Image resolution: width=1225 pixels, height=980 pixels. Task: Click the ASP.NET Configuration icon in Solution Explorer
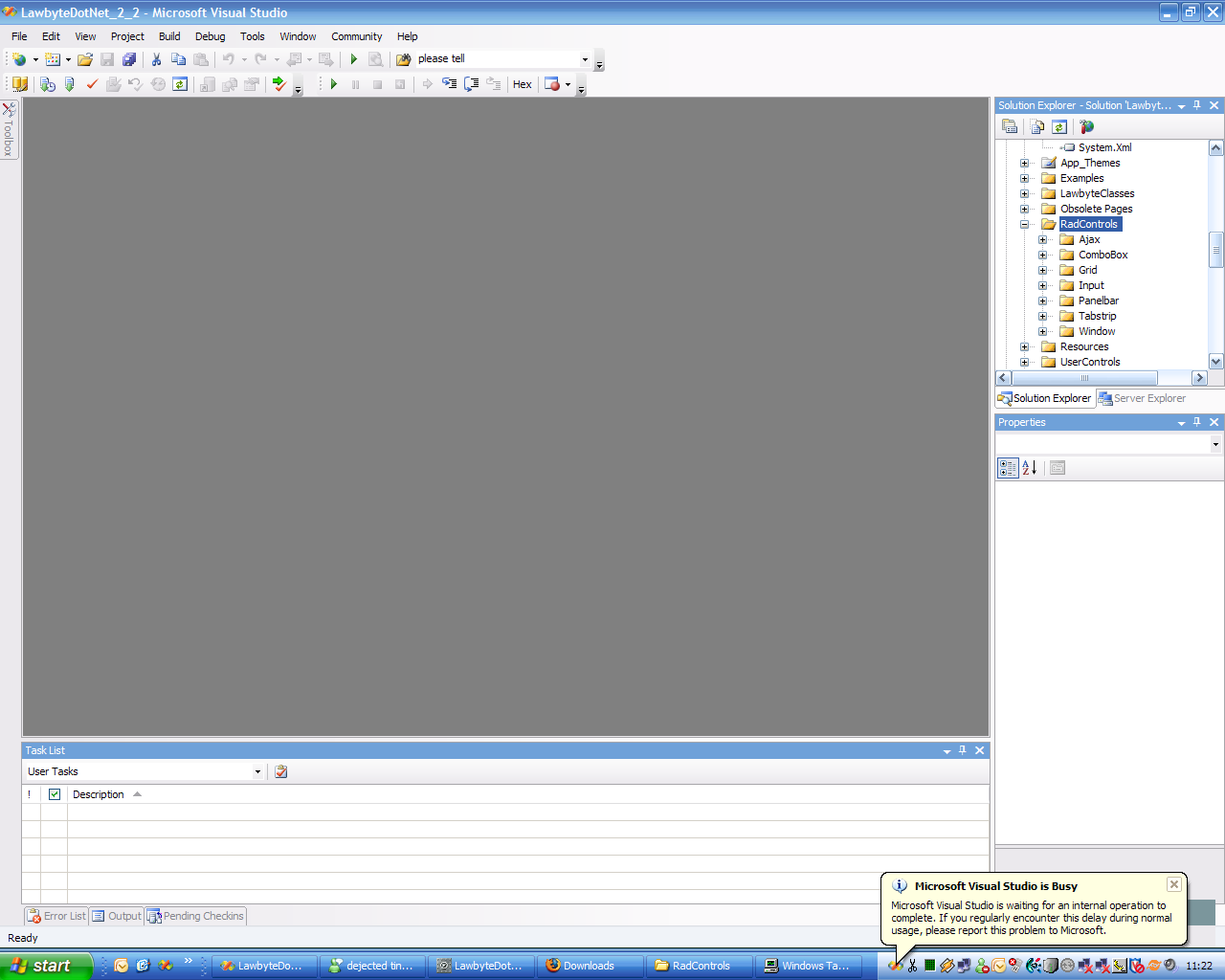(x=1086, y=126)
